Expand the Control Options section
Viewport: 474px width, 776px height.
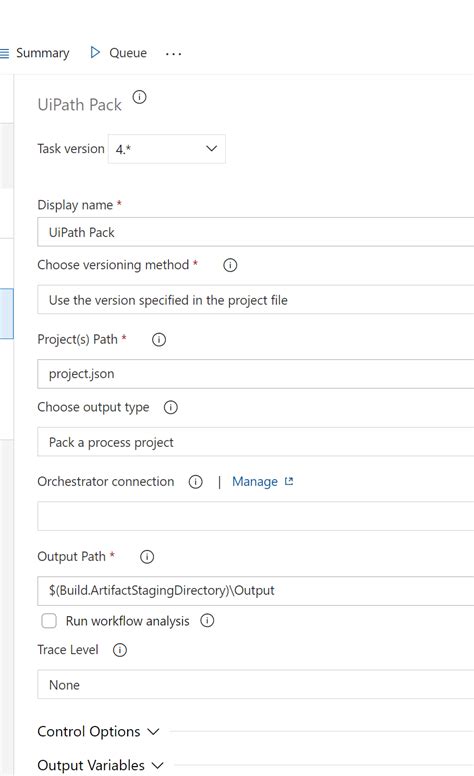point(98,731)
